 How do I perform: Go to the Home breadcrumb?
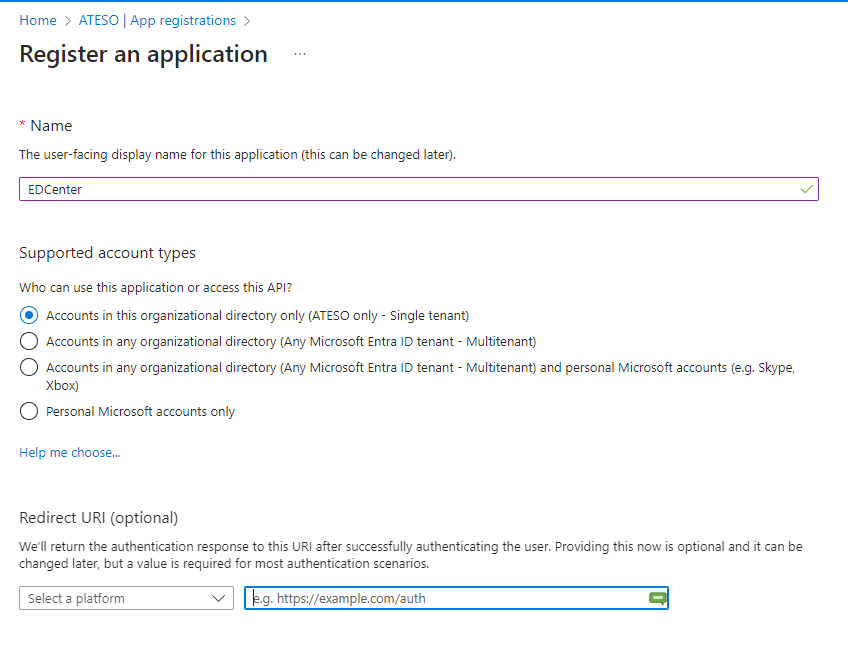38,21
